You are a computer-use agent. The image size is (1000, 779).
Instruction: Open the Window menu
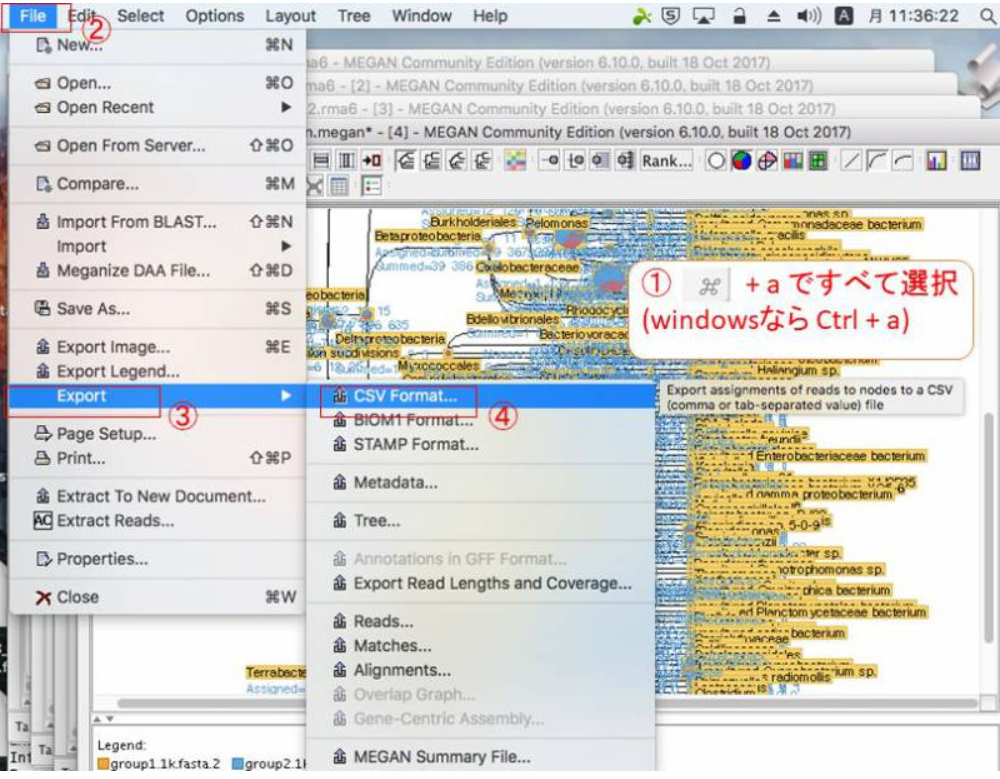[x=422, y=16]
